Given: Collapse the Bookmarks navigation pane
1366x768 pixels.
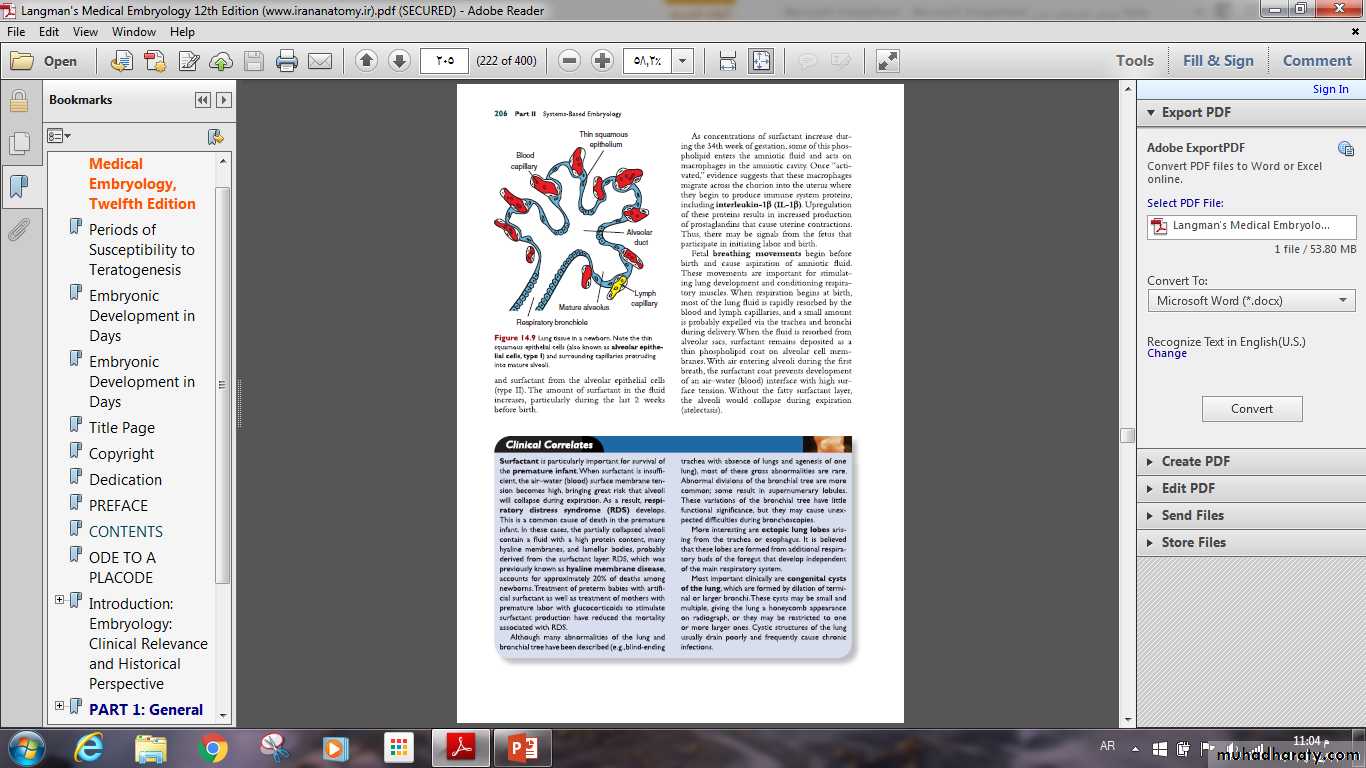Looking at the screenshot, I should 203,100.
